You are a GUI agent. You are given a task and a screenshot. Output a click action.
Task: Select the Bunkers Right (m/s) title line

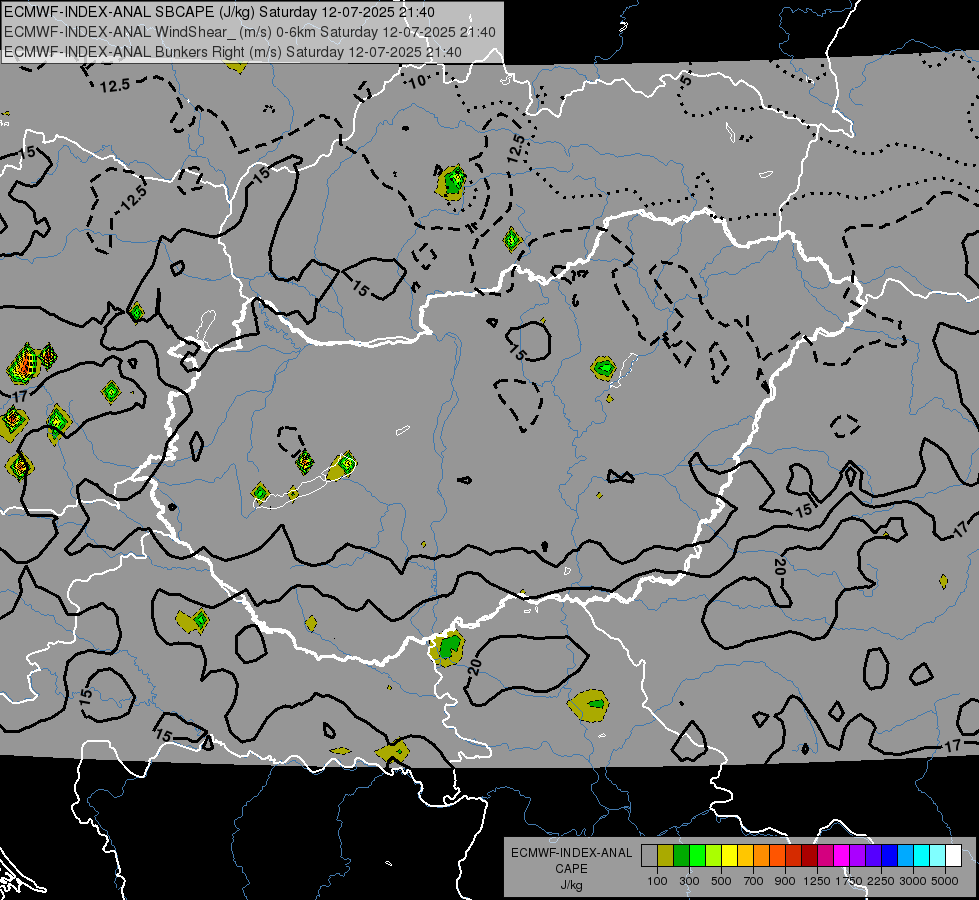tap(233, 52)
